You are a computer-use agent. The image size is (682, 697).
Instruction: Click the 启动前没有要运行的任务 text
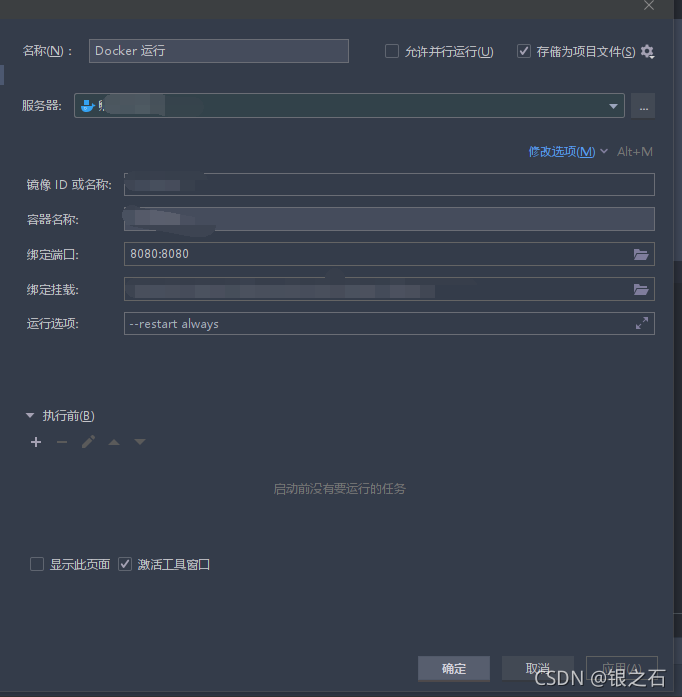340,489
